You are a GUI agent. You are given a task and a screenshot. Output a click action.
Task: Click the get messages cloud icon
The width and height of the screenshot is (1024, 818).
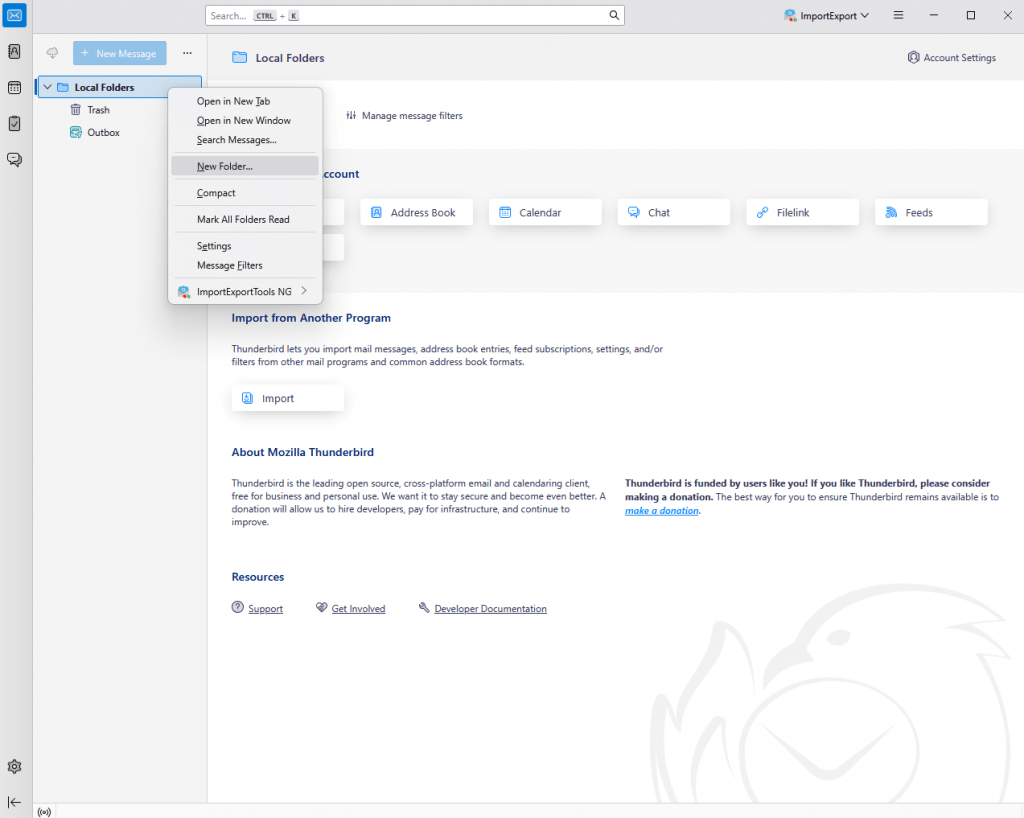pos(52,53)
